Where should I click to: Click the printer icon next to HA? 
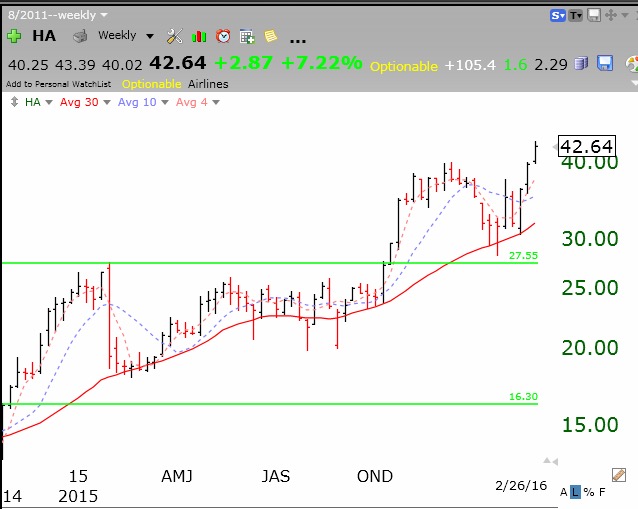click(x=80, y=36)
